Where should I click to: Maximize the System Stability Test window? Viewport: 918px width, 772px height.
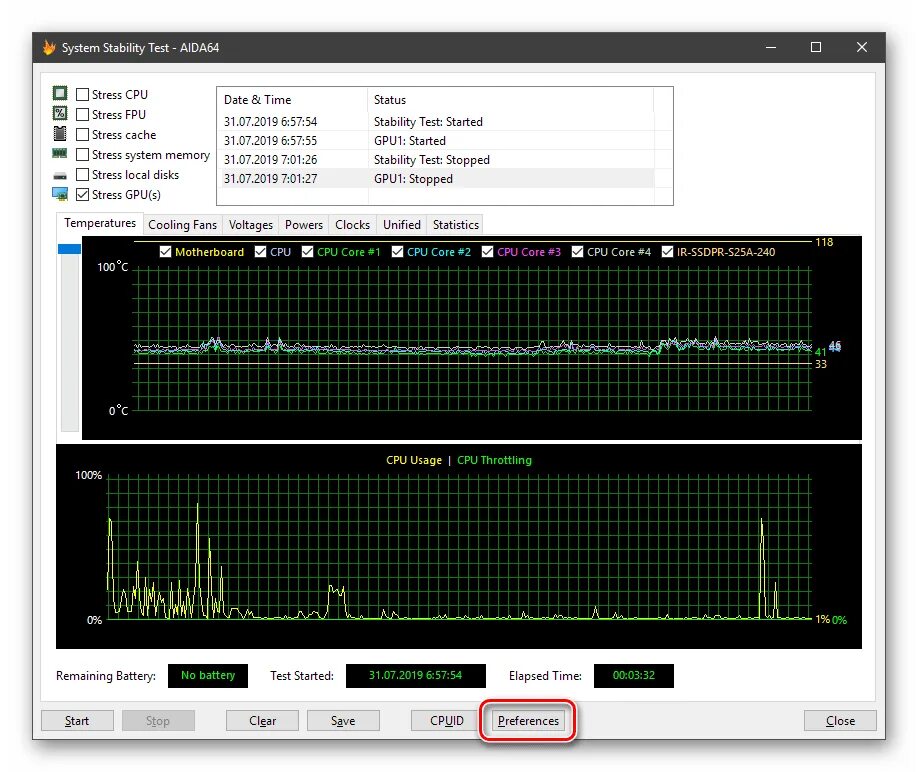[816, 47]
